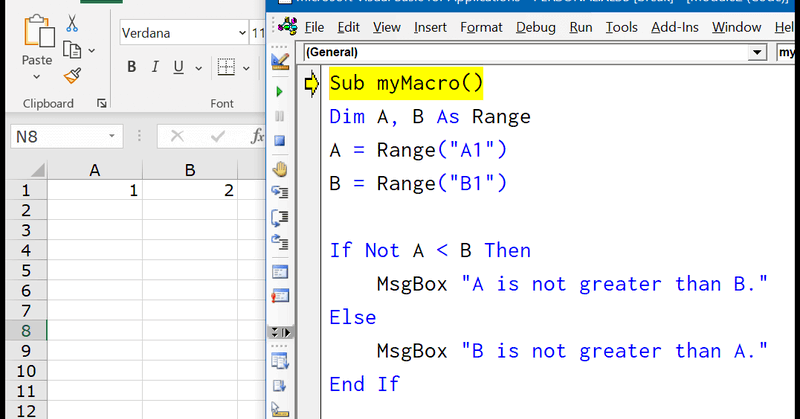The height and width of the screenshot is (419, 800).
Task: Select column B header
Action: pyautogui.click(x=190, y=170)
